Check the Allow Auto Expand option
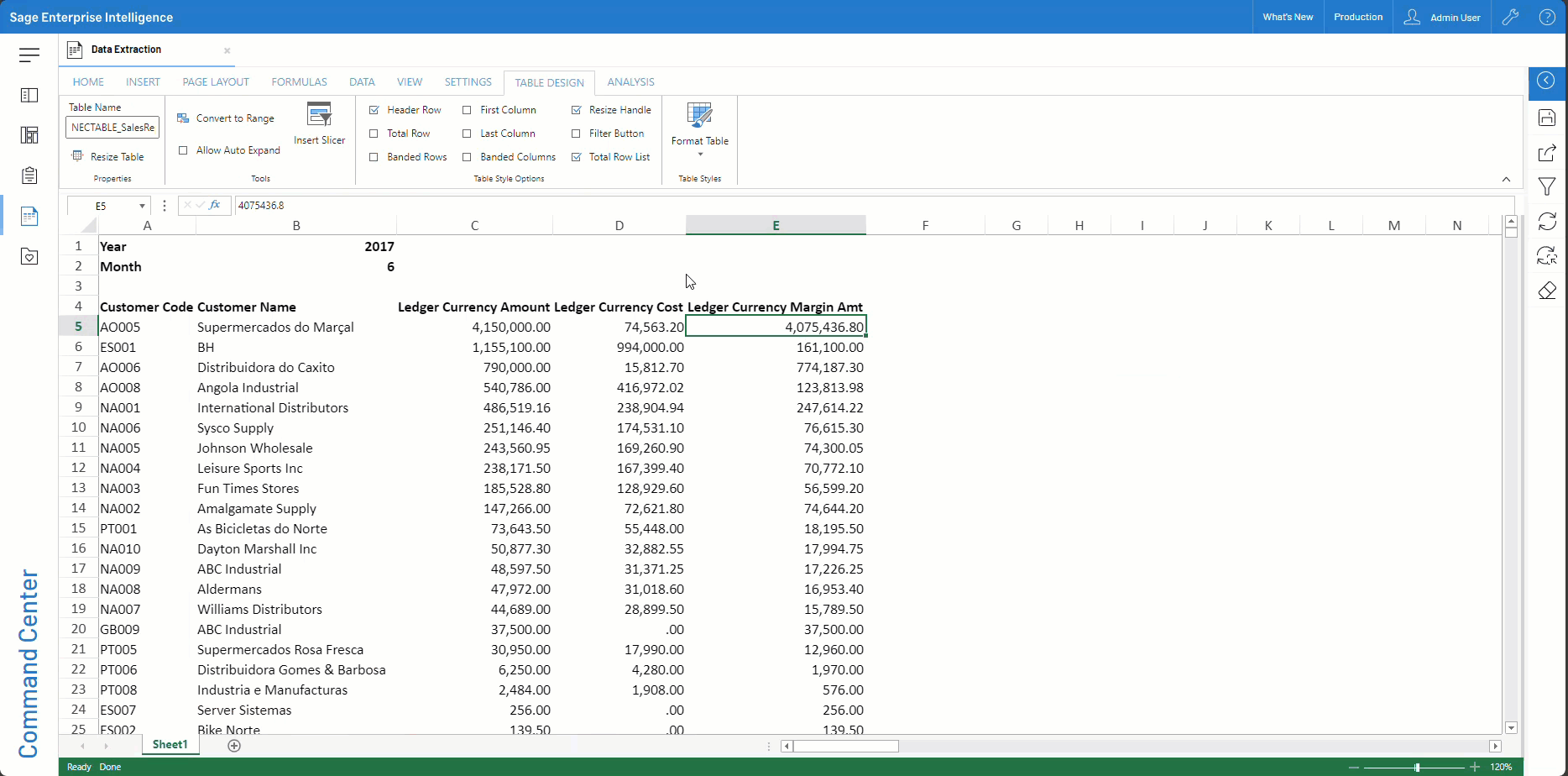 coord(183,150)
